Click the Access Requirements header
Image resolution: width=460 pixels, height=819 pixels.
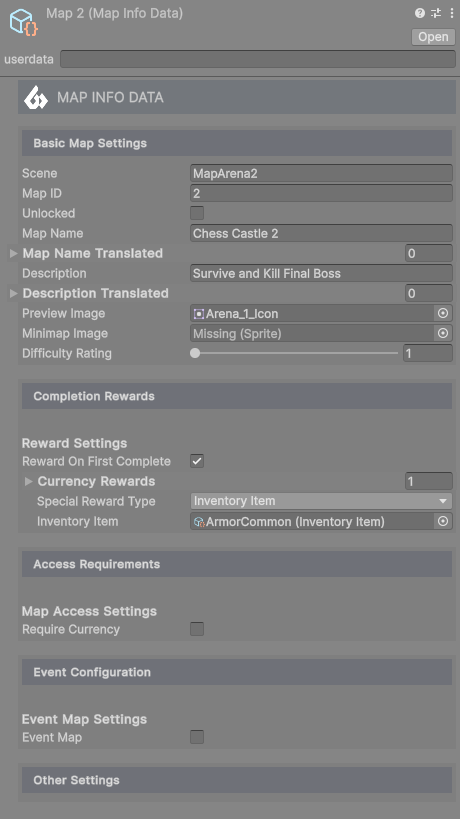pos(237,564)
